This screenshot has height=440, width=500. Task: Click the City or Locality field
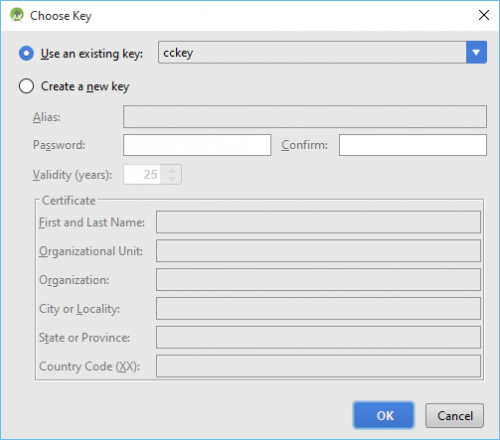(318, 309)
